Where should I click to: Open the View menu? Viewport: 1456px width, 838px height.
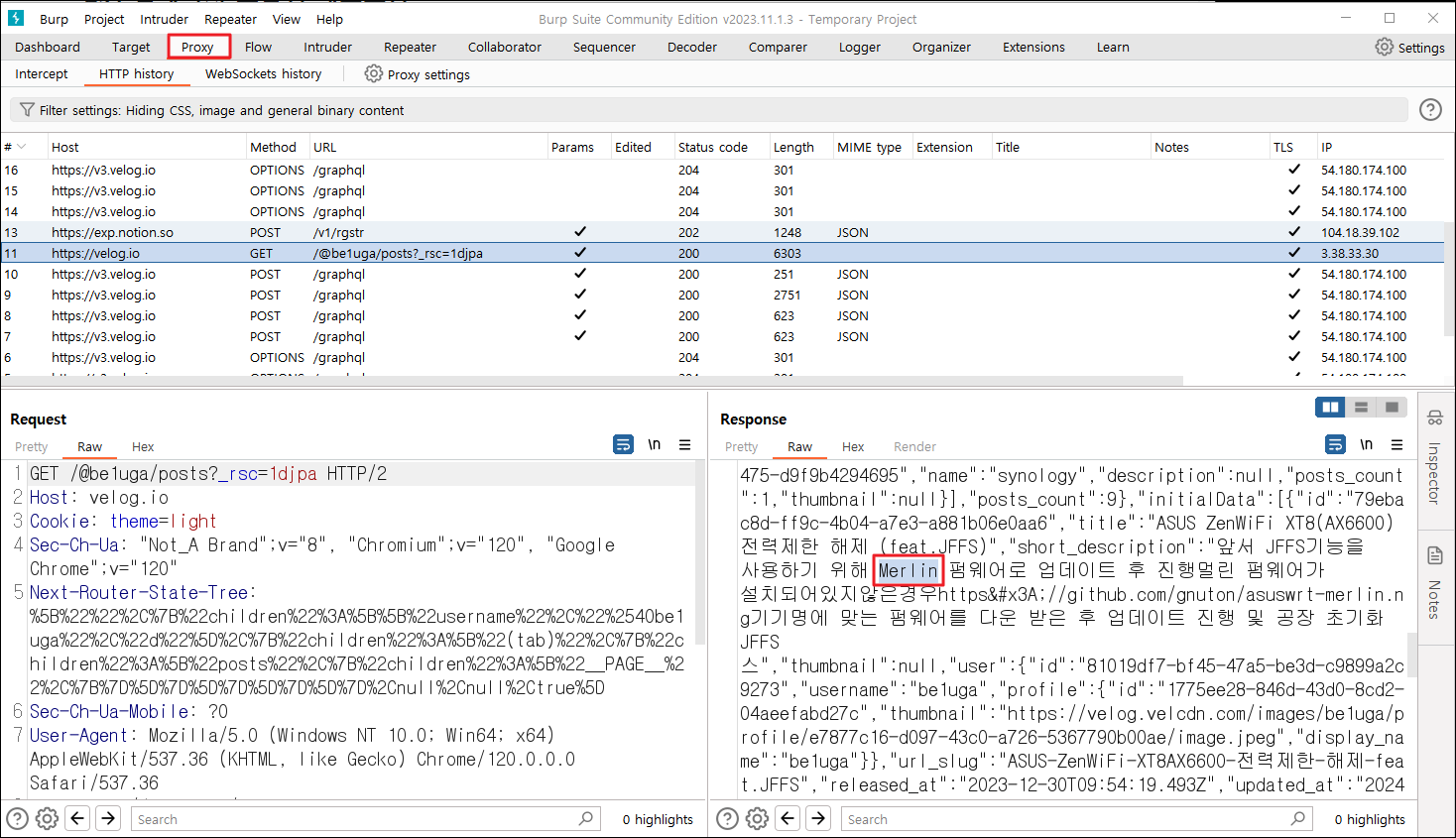[286, 19]
